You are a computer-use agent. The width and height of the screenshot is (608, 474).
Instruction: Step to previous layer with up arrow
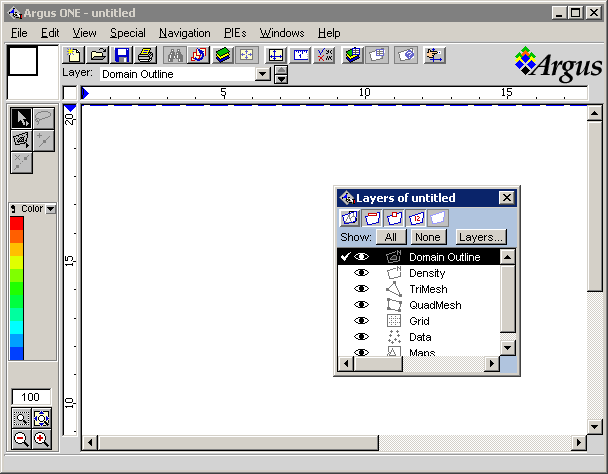[281, 70]
